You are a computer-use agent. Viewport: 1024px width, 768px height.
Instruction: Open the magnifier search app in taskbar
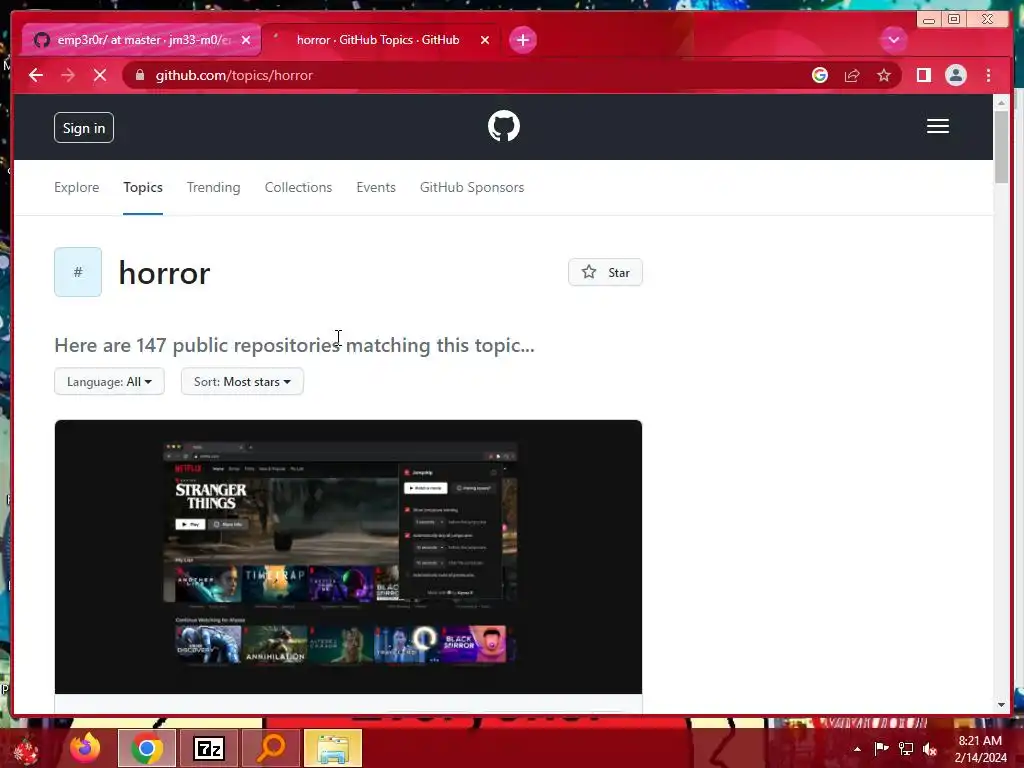[x=271, y=748]
